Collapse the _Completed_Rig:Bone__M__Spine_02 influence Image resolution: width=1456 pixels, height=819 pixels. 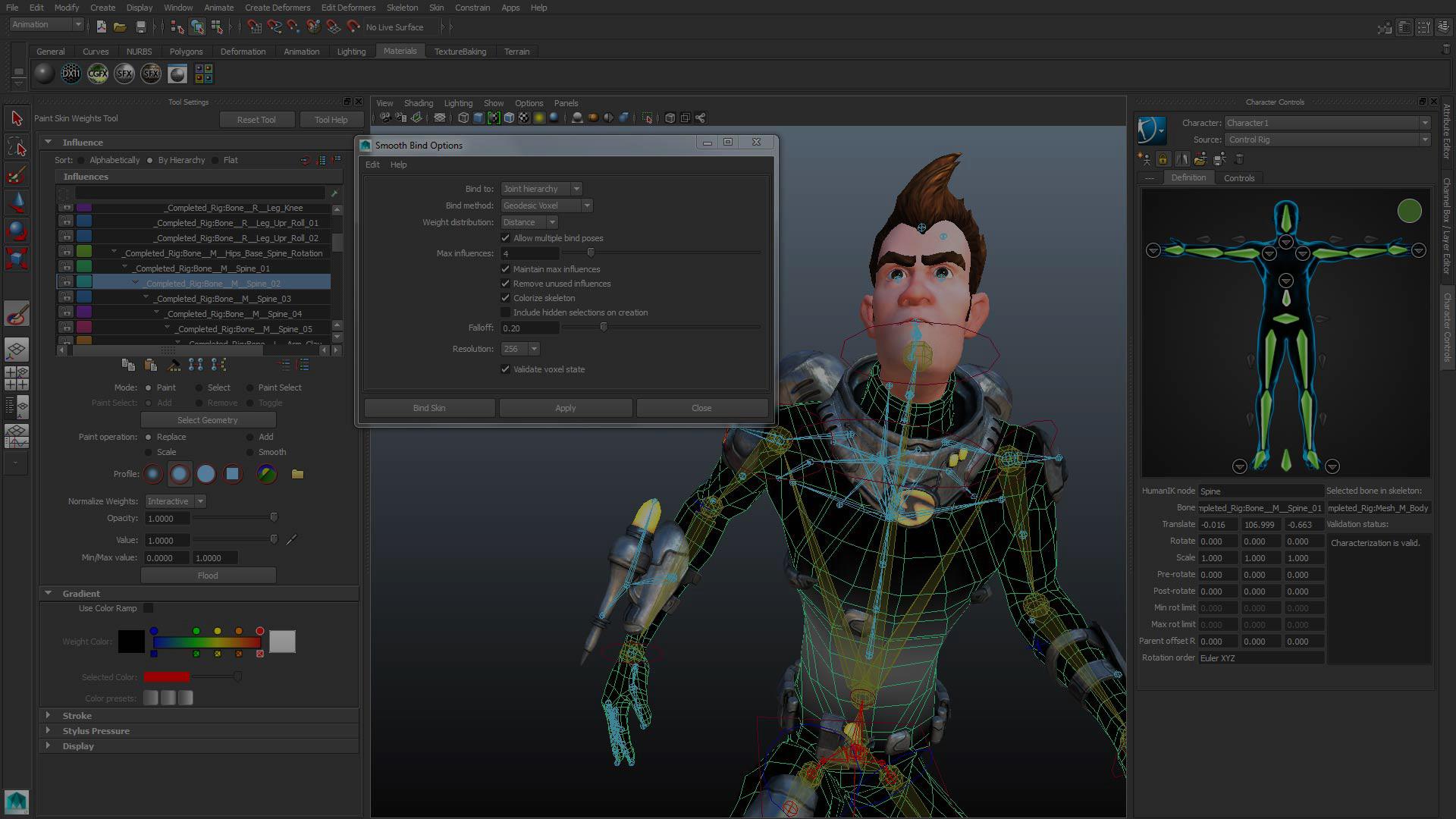[x=135, y=282]
